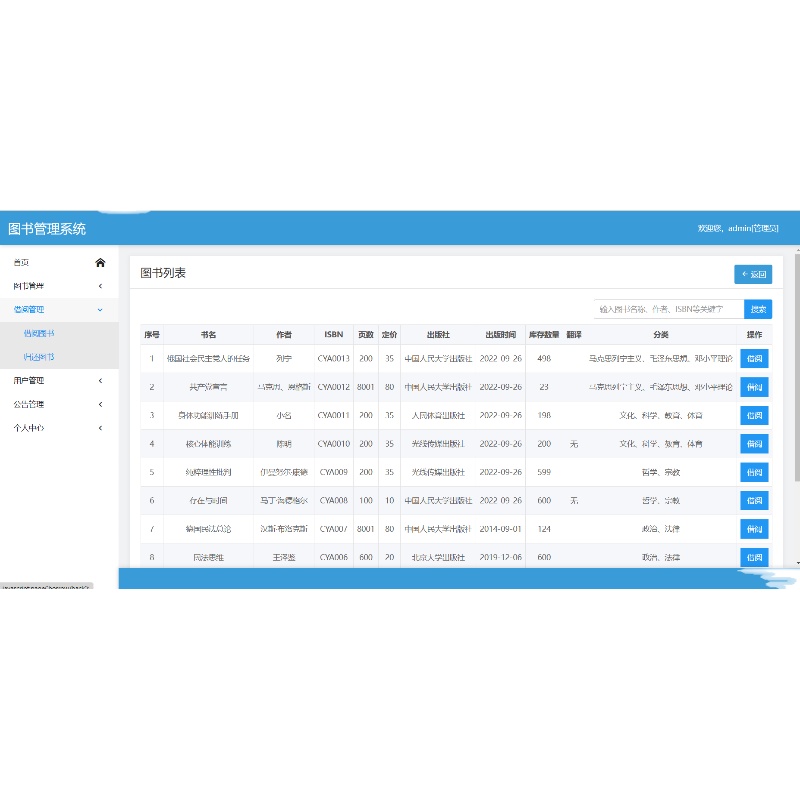800x800 pixels.
Task: Borrow the book 共产党宣言
Action: (x=754, y=387)
